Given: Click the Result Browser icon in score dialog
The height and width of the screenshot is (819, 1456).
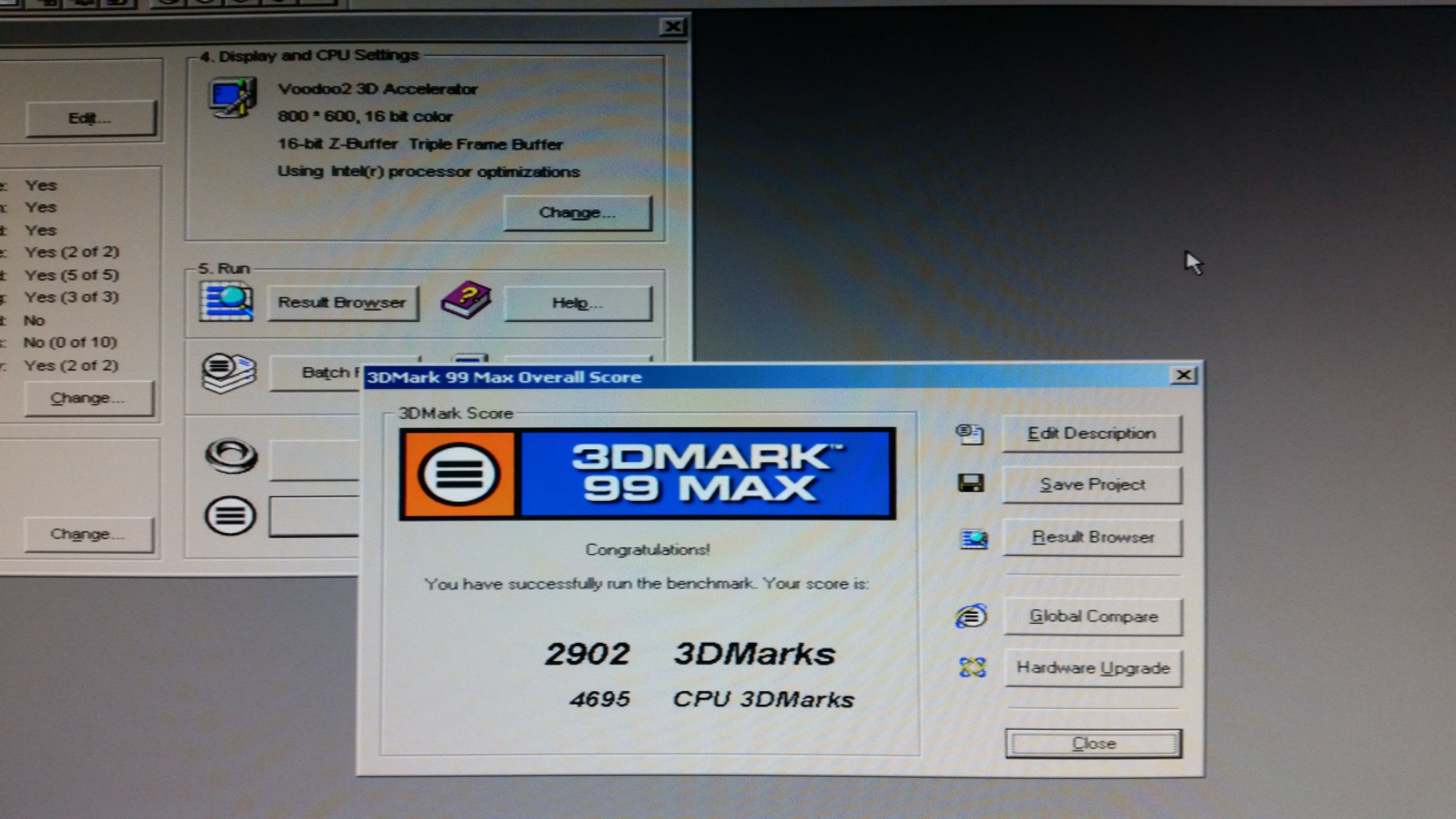Looking at the screenshot, I should click(x=974, y=539).
